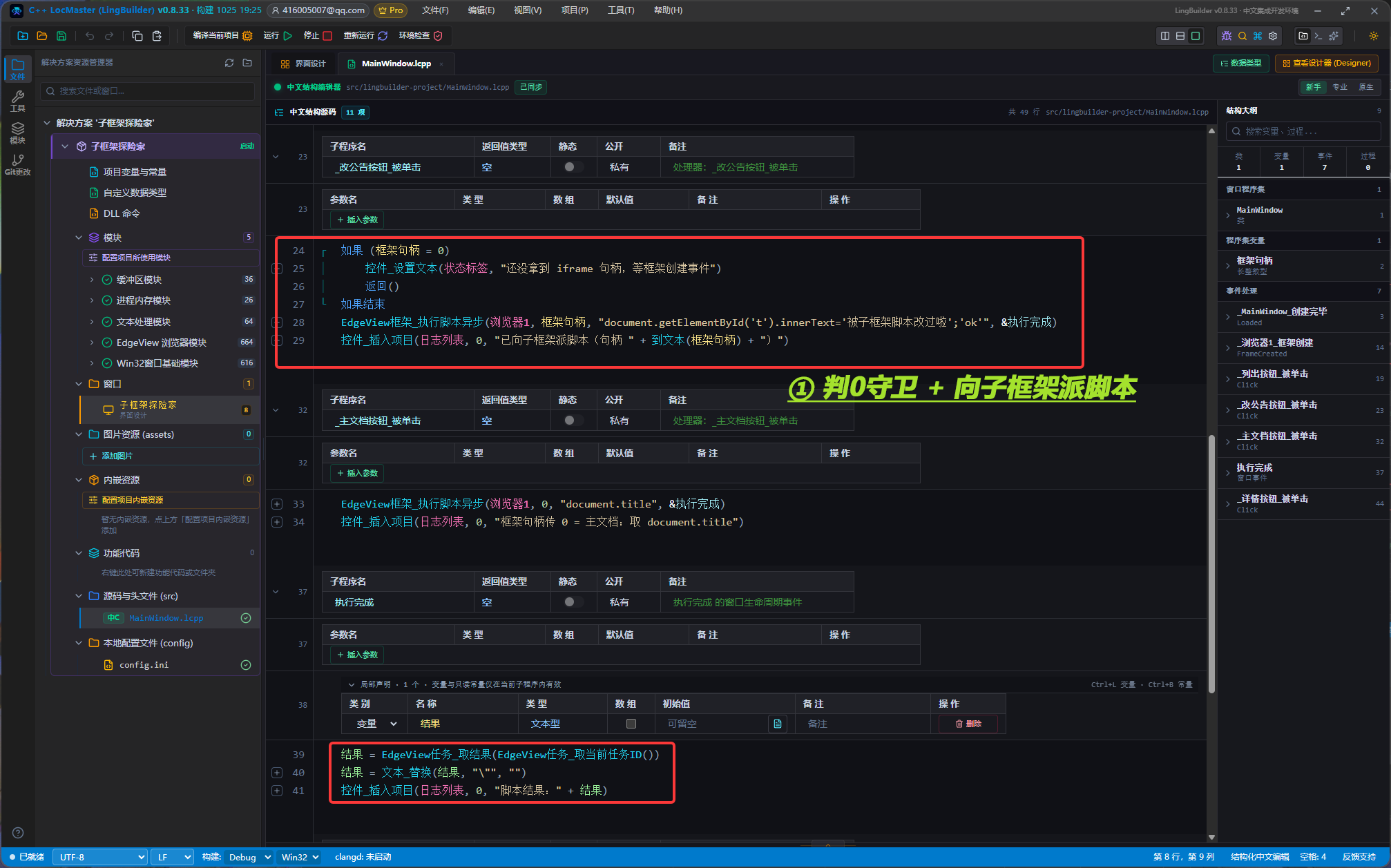Open the Git更改 sidebar panel
Image resolution: width=1391 pixels, height=868 pixels.
point(18,164)
